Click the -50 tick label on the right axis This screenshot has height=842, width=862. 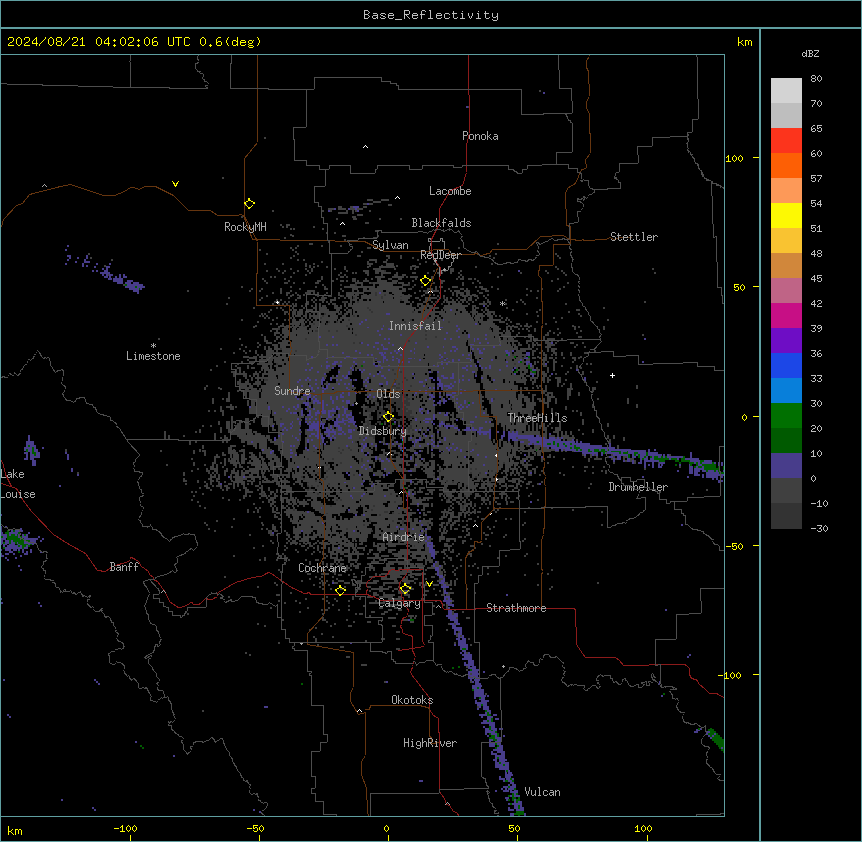coord(734,546)
